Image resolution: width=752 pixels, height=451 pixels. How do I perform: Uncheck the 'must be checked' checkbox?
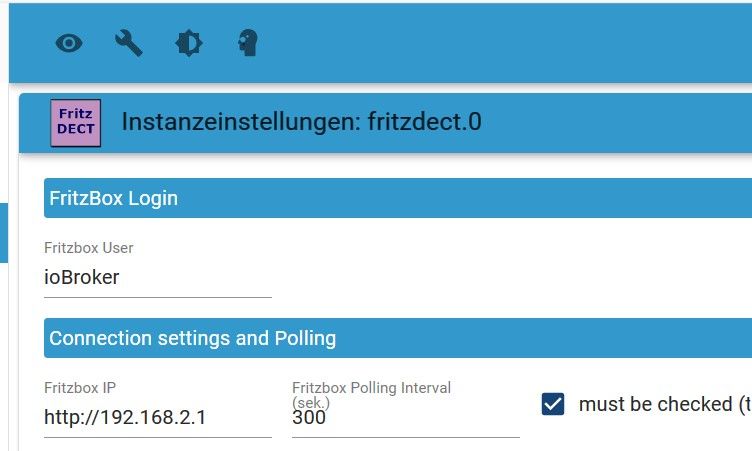(552, 404)
